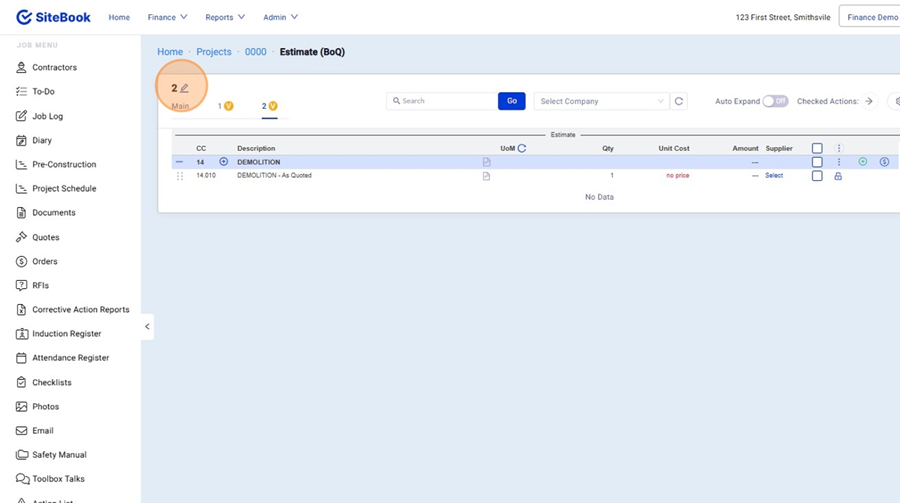Open the note icon on the 14.010 row

[487, 176]
